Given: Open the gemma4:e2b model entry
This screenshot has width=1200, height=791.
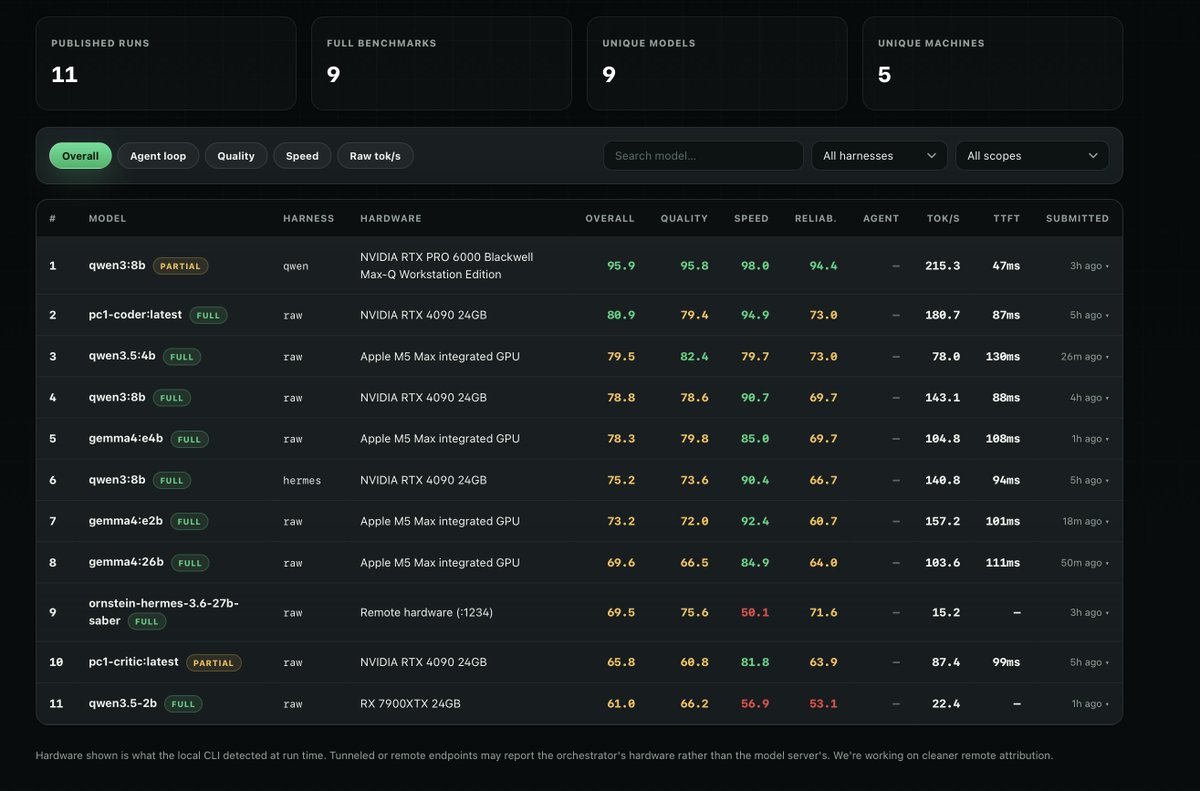Looking at the screenshot, I should coord(125,521).
